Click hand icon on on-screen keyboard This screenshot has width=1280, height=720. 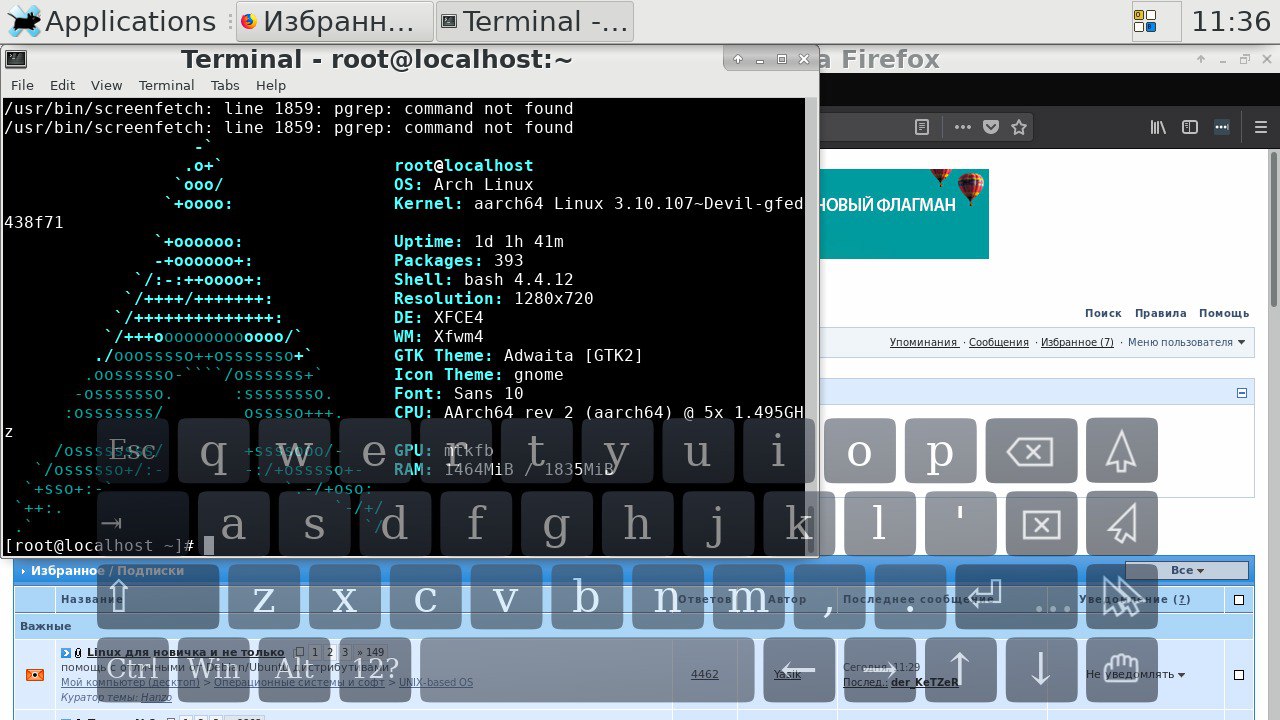(x=1121, y=670)
